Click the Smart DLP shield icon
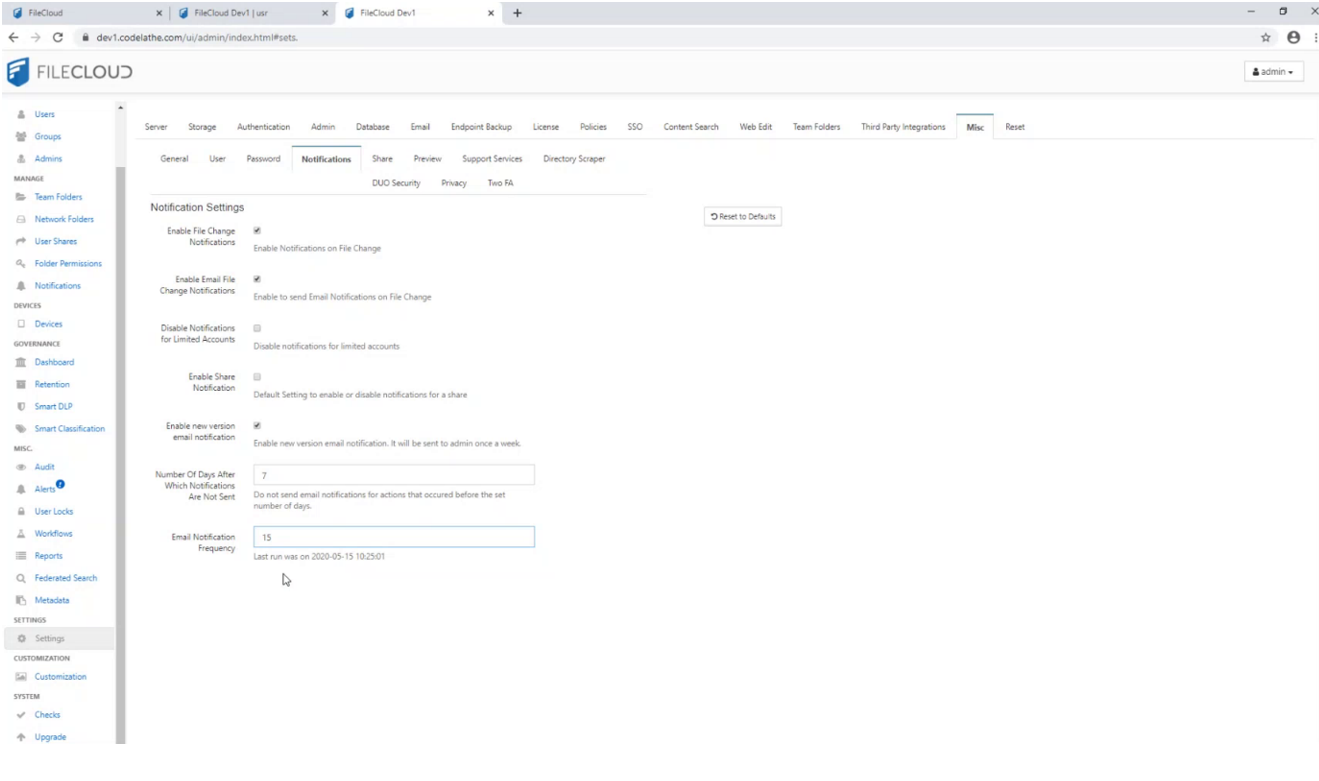The width and height of the screenshot is (1319, 781). click(21, 407)
